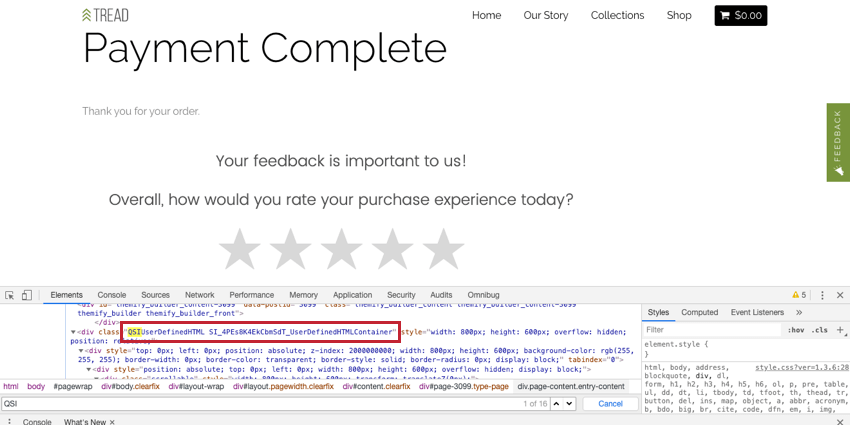
Task: Toggle the device toolbar icon in DevTools
Action: pyautogui.click(x=27, y=295)
